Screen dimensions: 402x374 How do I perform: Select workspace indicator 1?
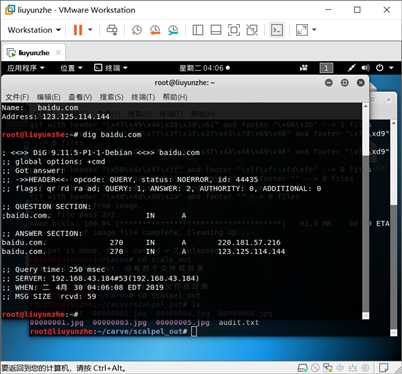[x=326, y=68]
